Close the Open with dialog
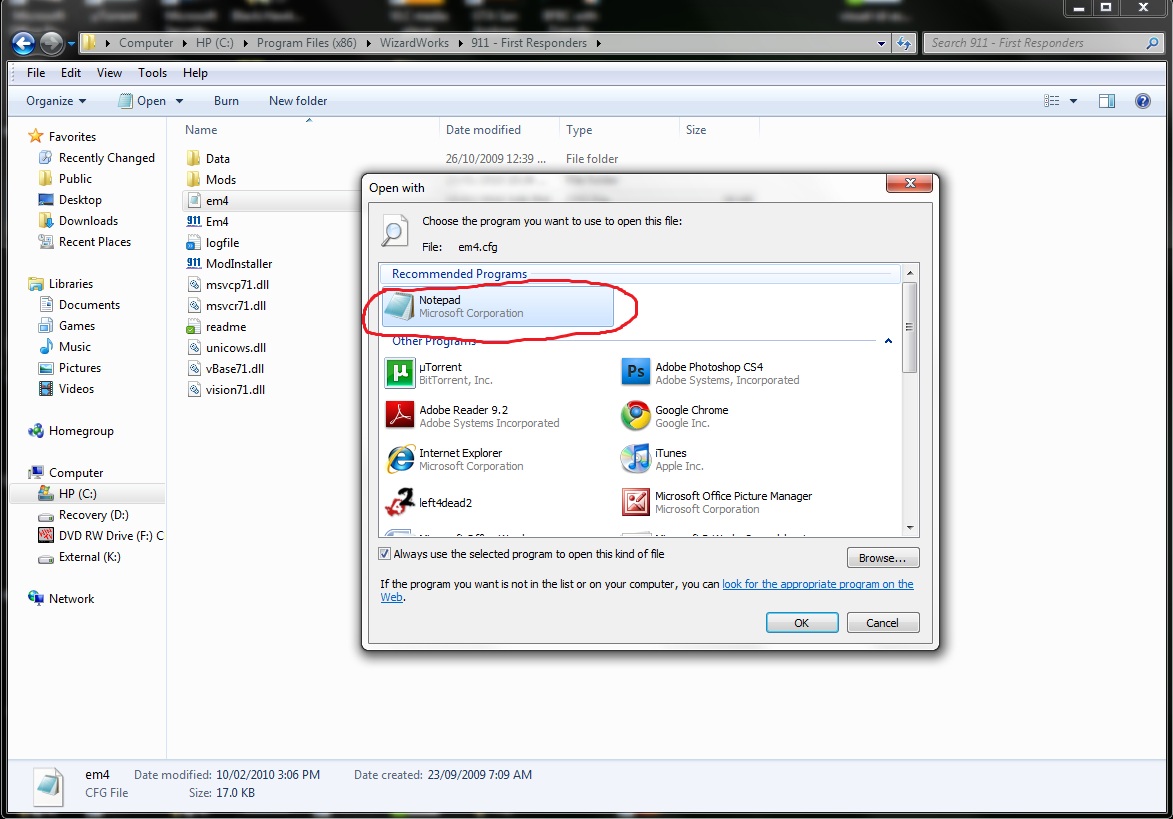The image size is (1173, 819). coord(910,183)
